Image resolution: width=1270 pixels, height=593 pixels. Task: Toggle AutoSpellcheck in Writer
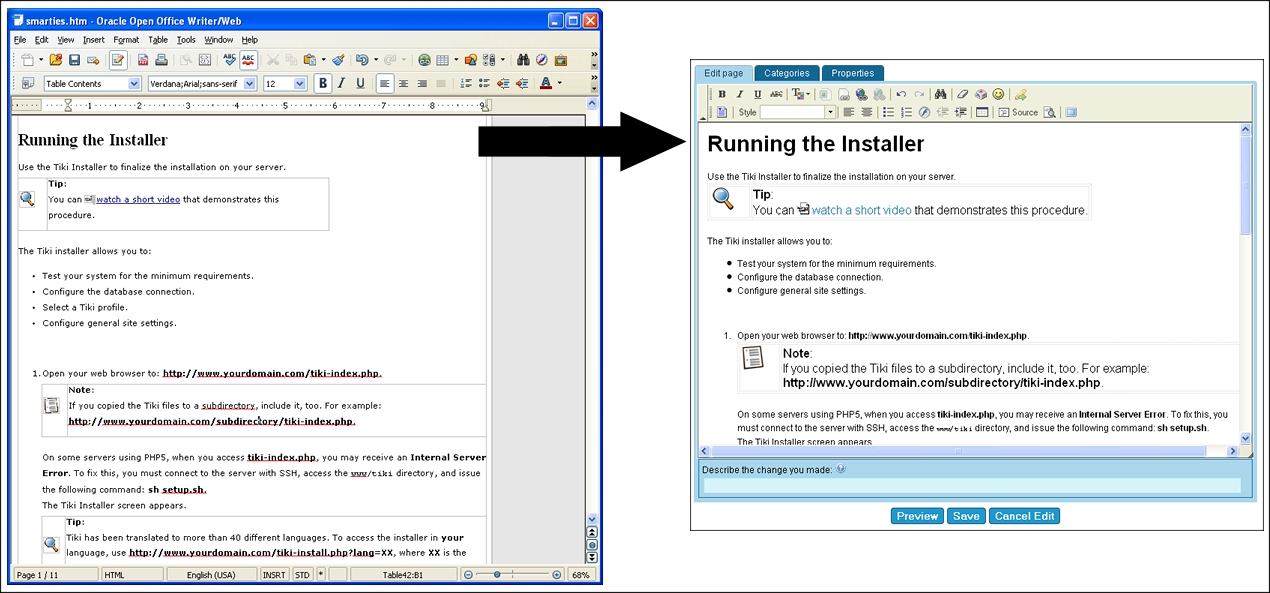pyautogui.click(x=249, y=60)
